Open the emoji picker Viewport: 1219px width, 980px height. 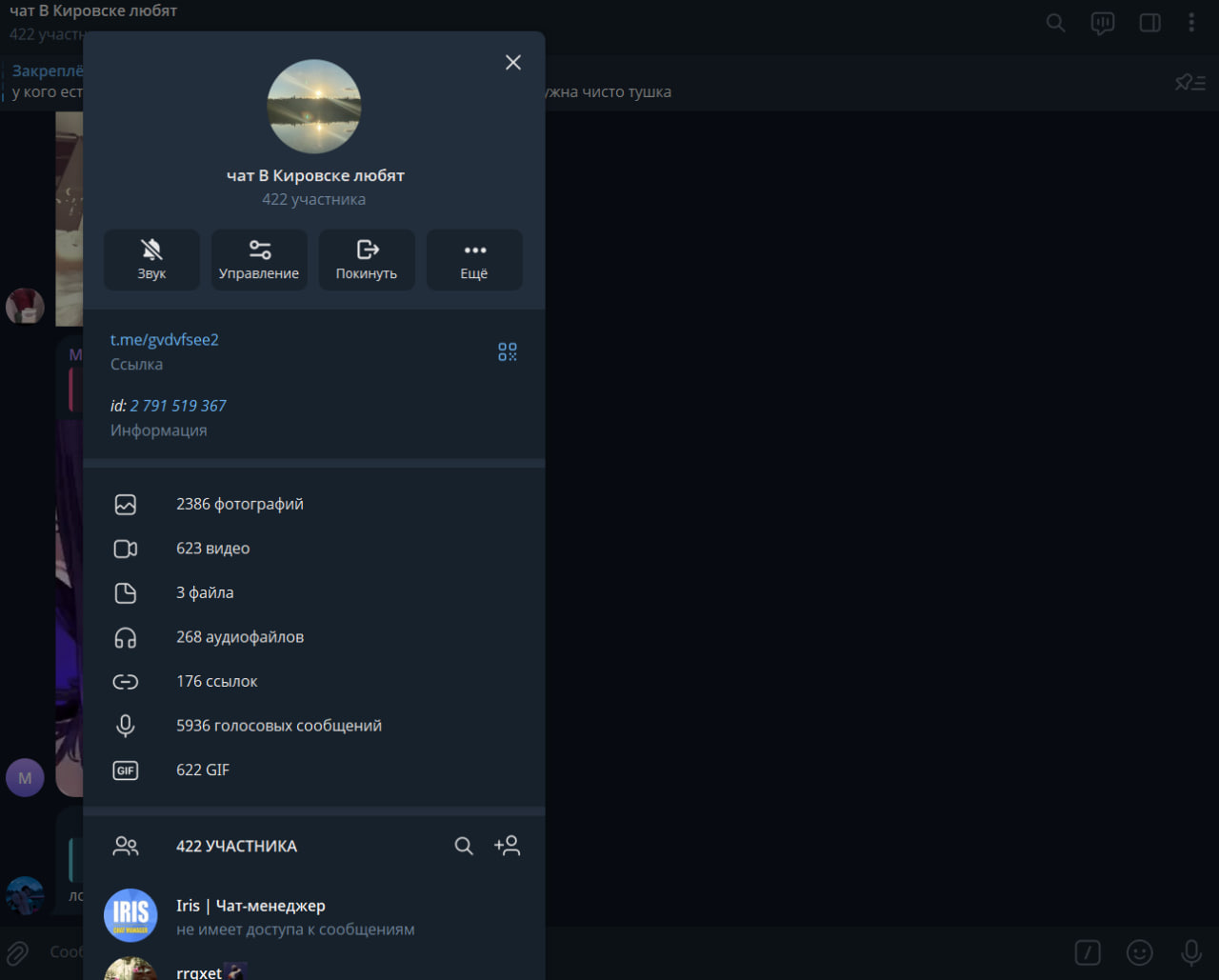pyautogui.click(x=1139, y=952)
